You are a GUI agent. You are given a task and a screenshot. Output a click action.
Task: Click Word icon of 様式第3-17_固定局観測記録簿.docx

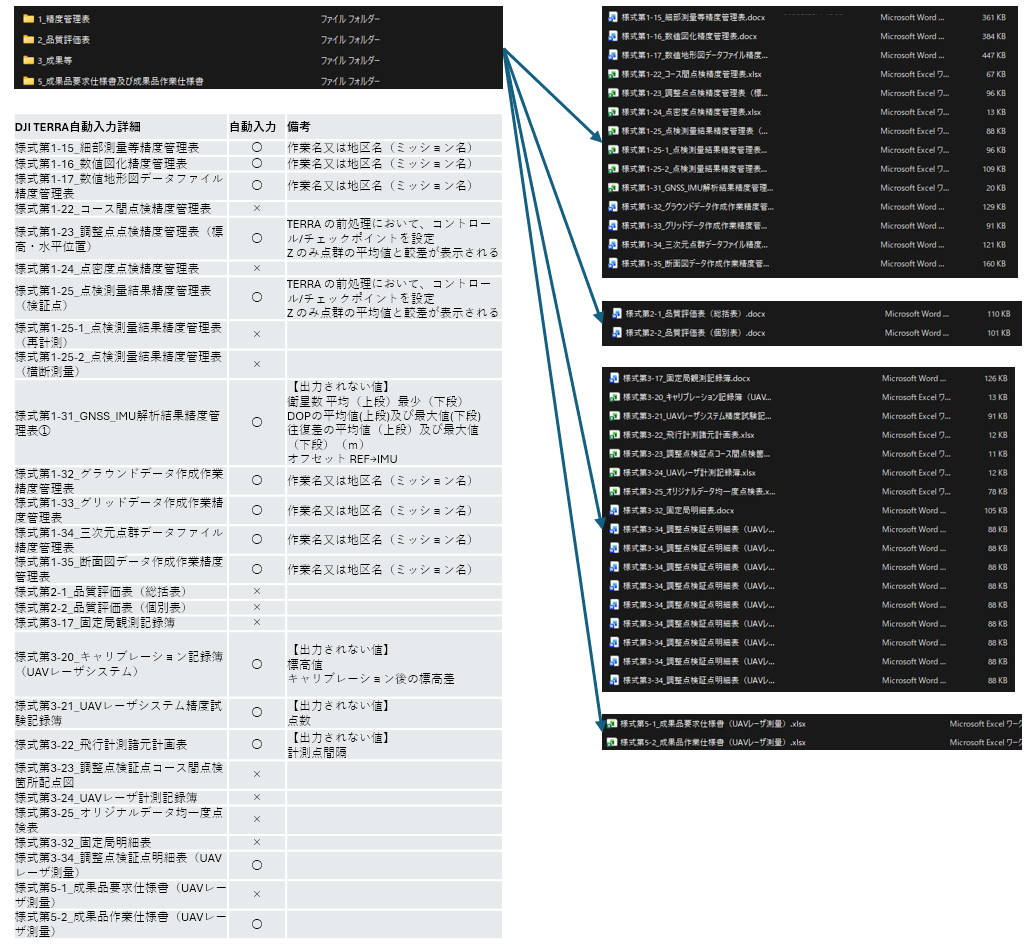(615, 378)
